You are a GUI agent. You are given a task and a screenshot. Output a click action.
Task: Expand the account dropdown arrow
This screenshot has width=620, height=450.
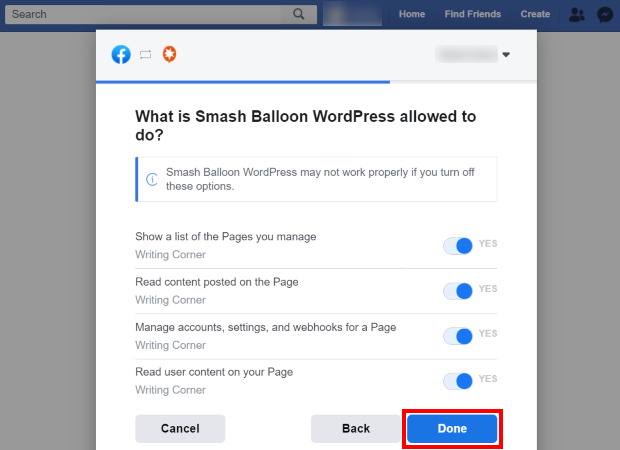506,55
